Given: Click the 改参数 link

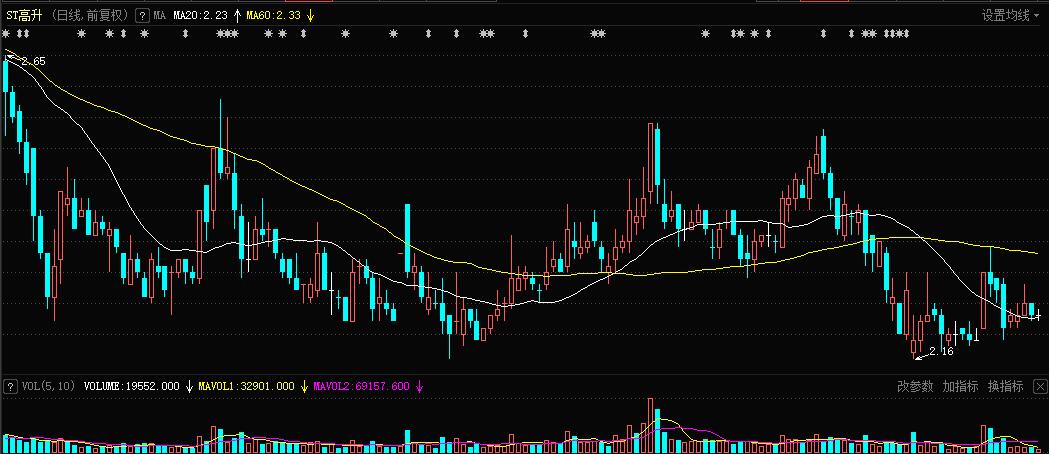Looking at the screenshot, I should 915,386.
